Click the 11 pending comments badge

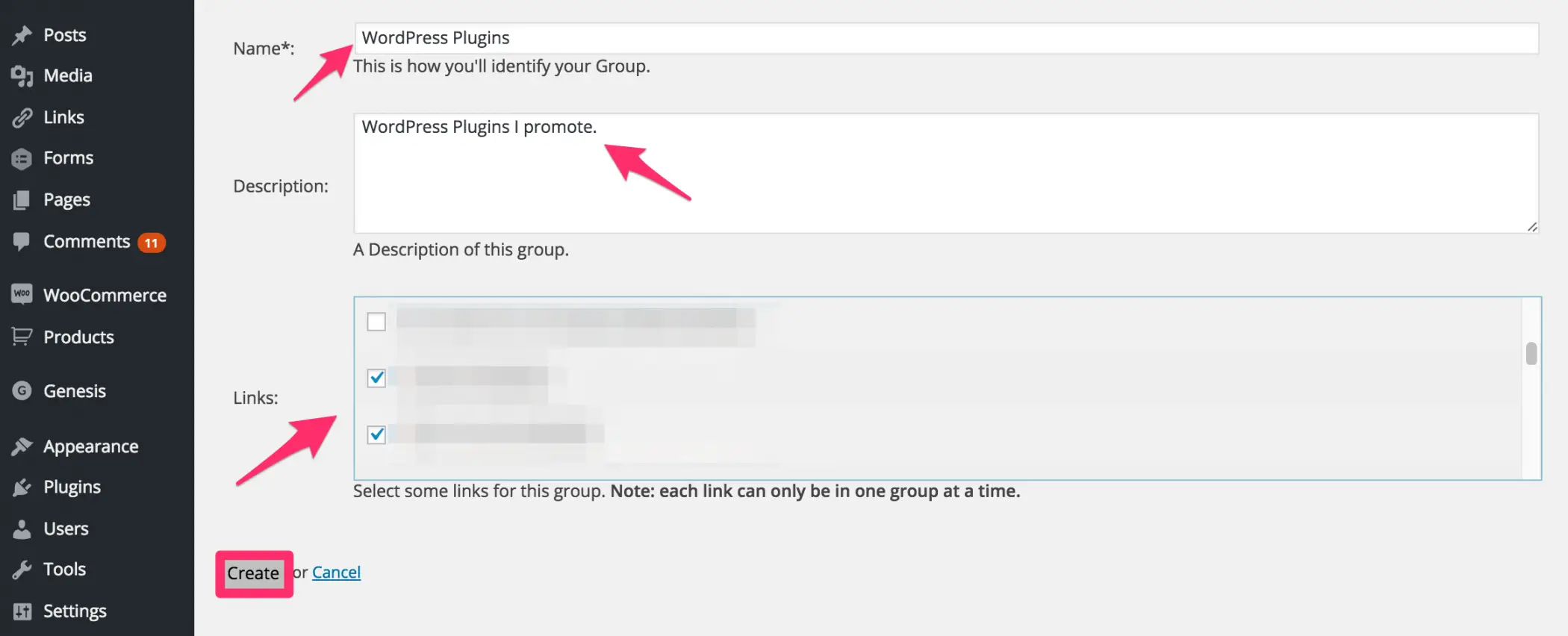tap(152, 243)
